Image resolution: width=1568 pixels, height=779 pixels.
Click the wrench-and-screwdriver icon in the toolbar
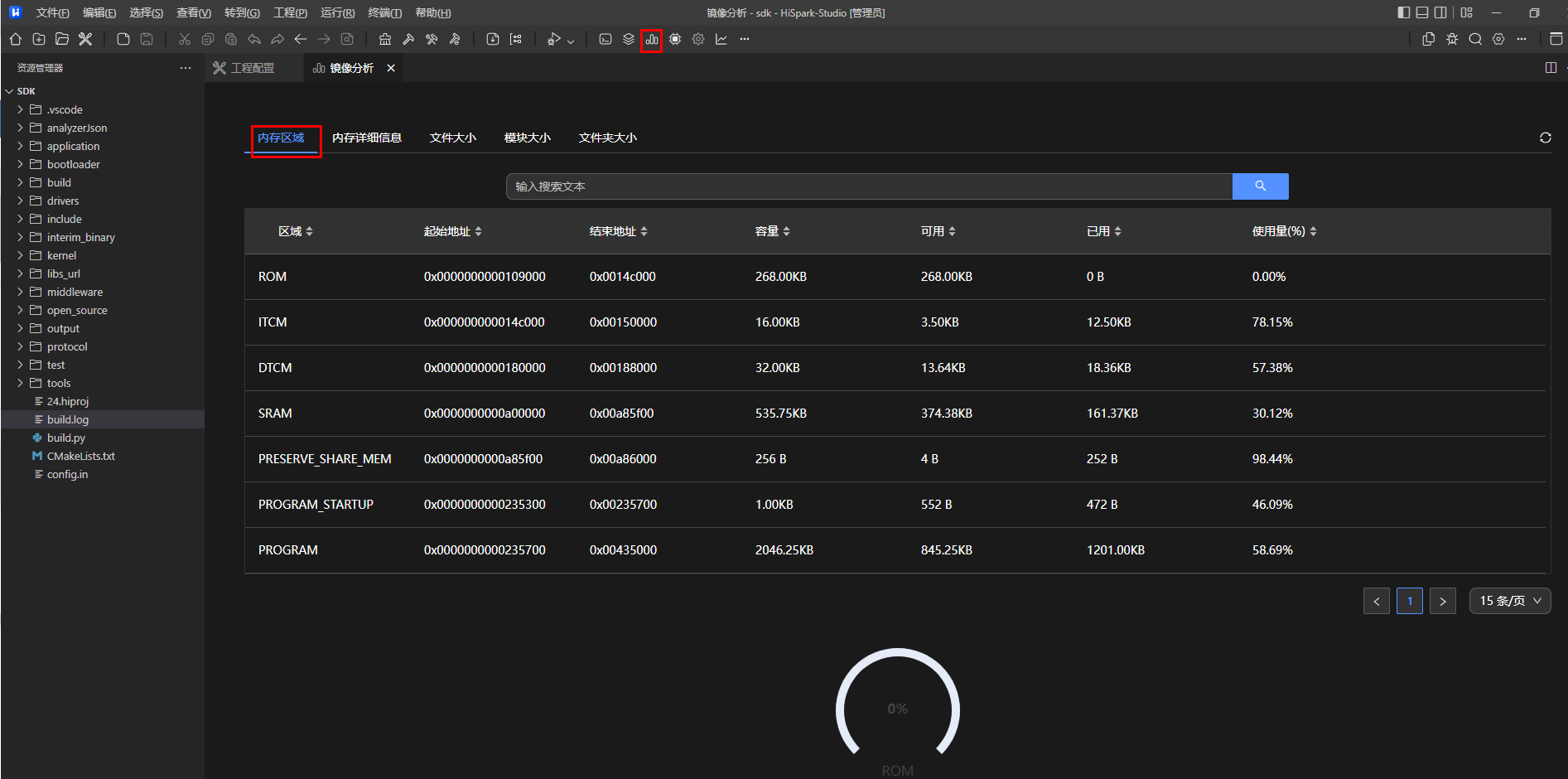coord(85,39)
